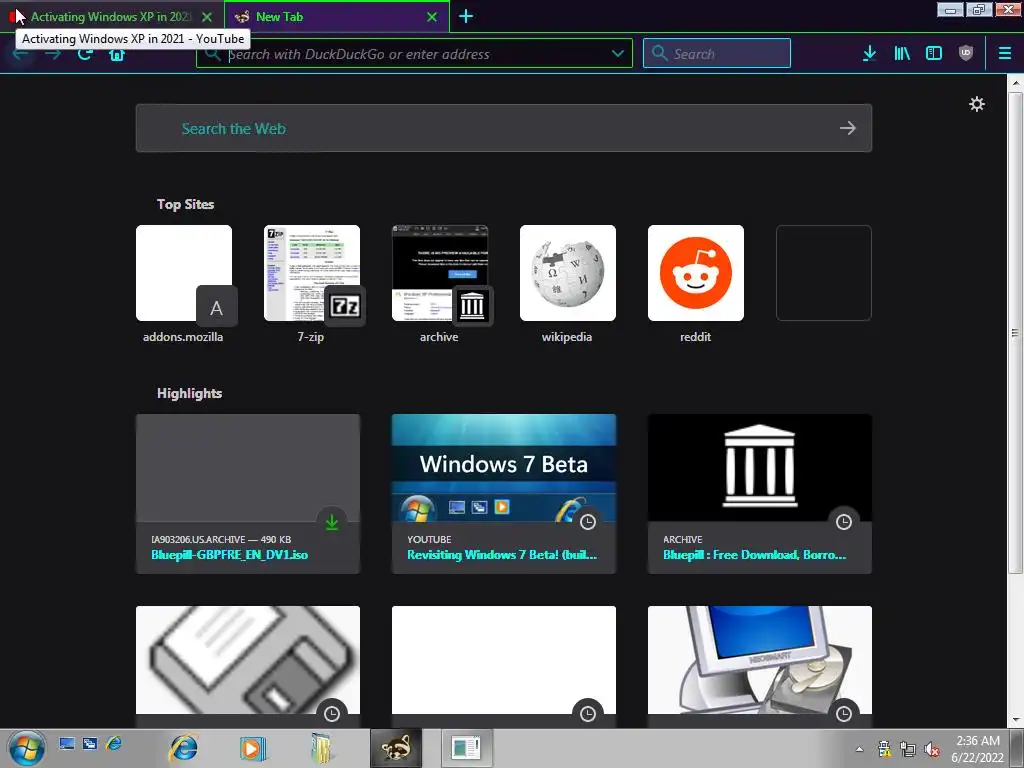
Task: Click the Windows Start orb
Action: point(27,748)
